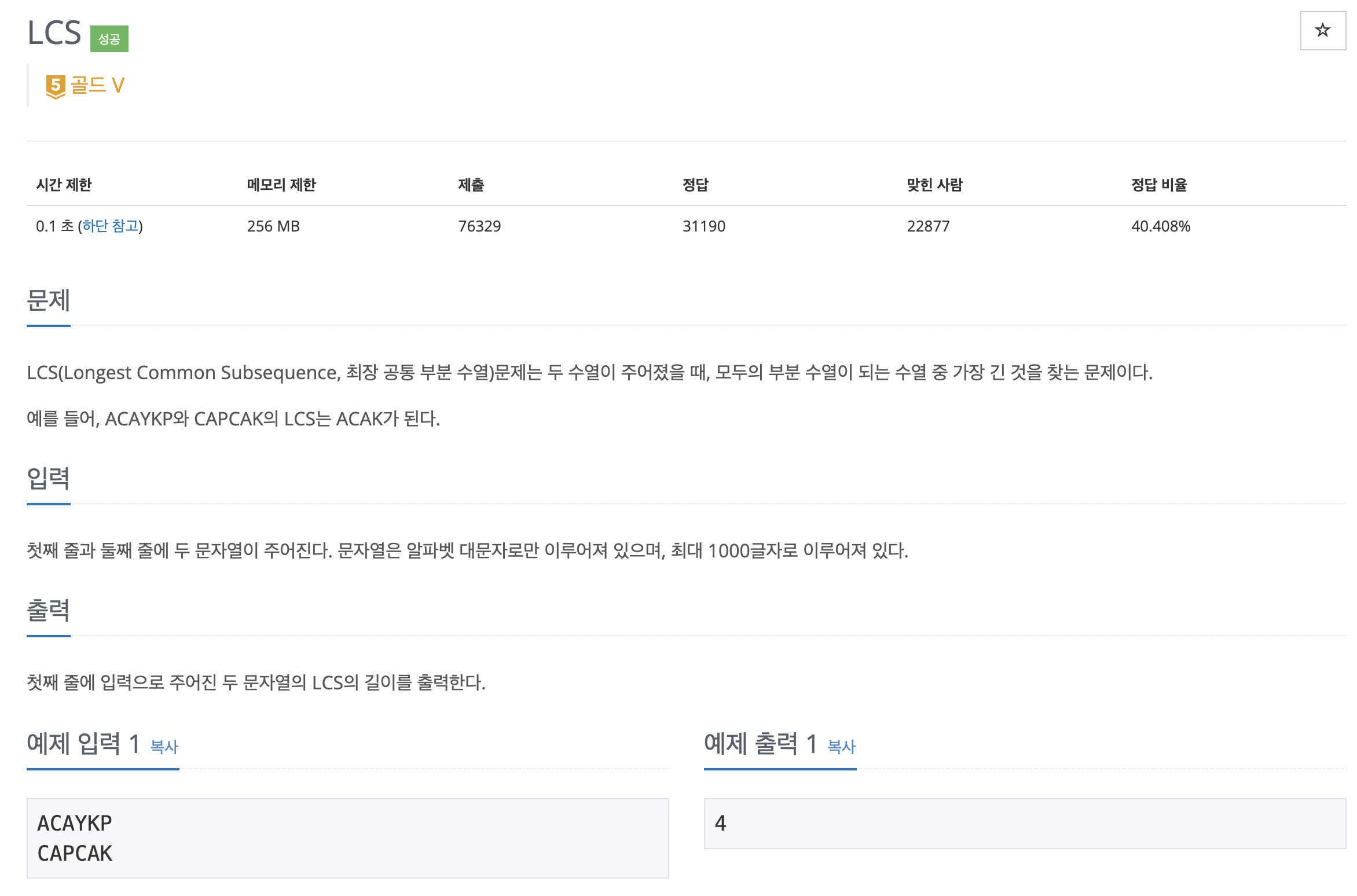The height and width of the screenshot is (896, 1357).
Task: Click the sample input box containing ACAYKP
Action: coord(347,838)
